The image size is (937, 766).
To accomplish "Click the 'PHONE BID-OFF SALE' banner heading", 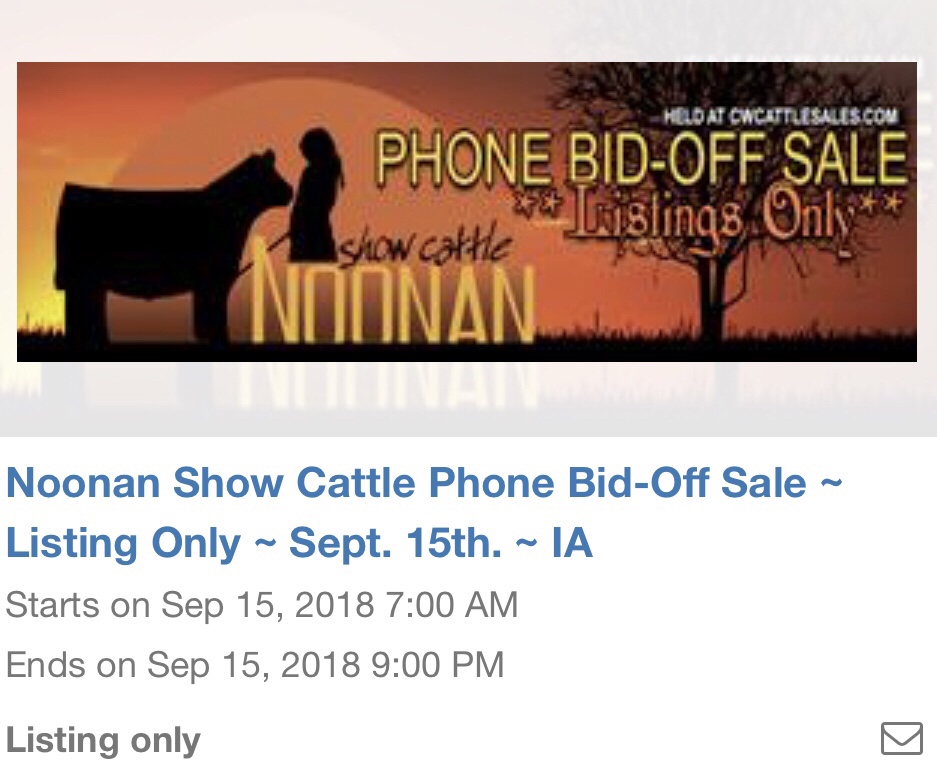I will (x=641, y=158).
